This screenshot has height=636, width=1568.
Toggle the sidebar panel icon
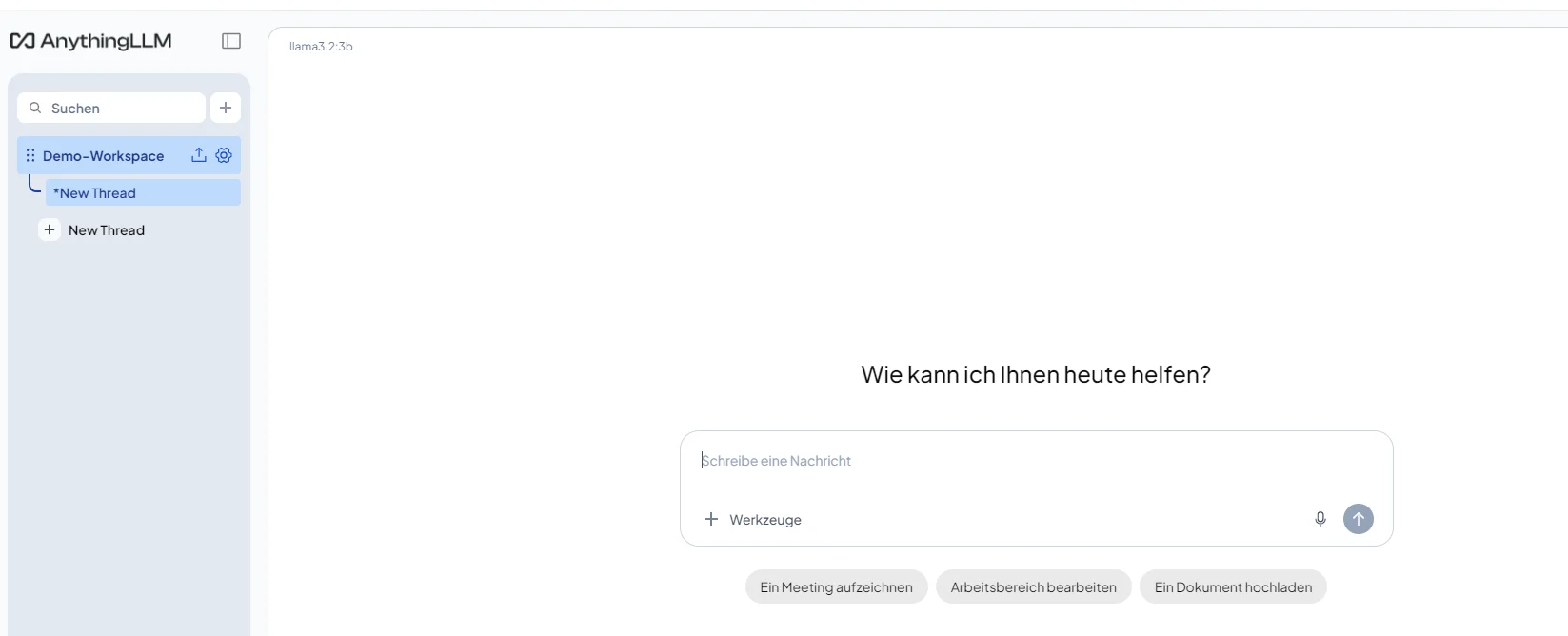point(231,41)
